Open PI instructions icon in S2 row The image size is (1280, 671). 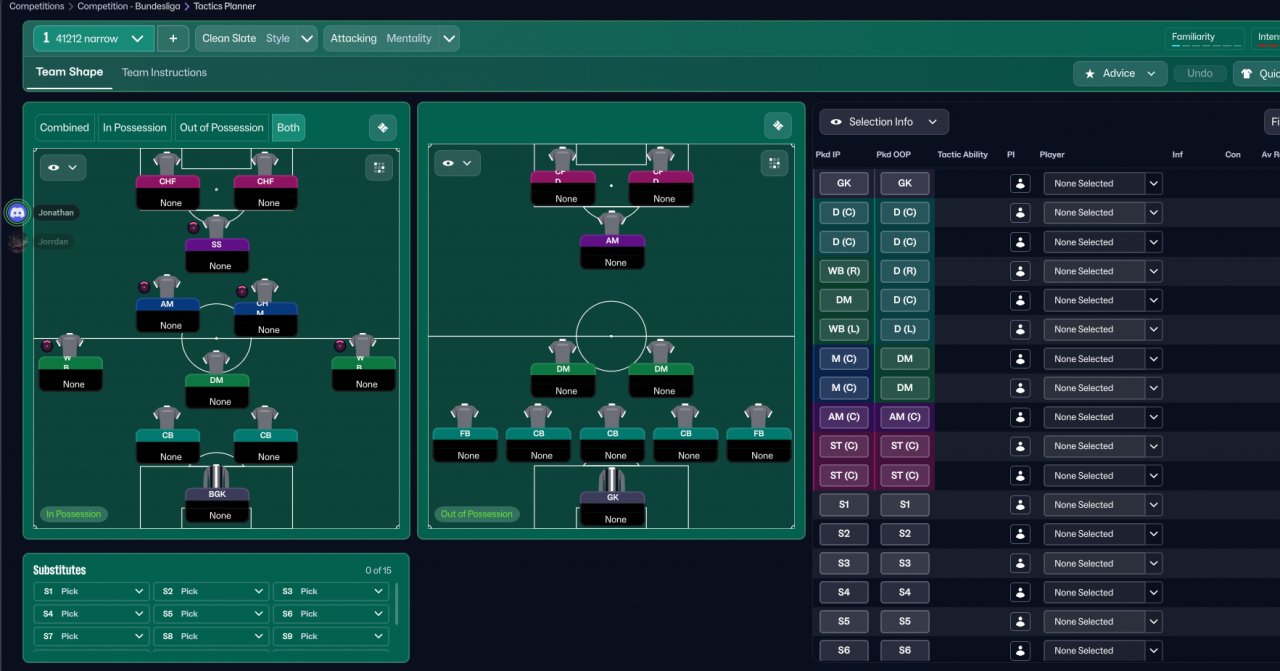click(1020, 534)
